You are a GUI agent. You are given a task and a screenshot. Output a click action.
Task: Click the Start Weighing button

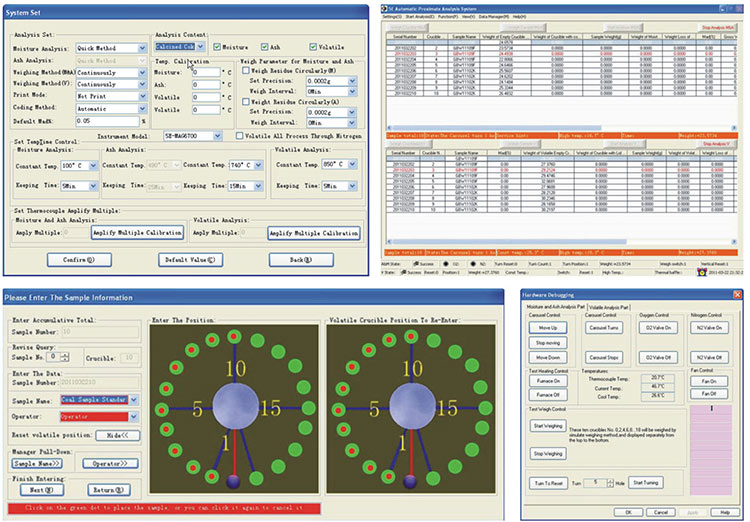548,426
